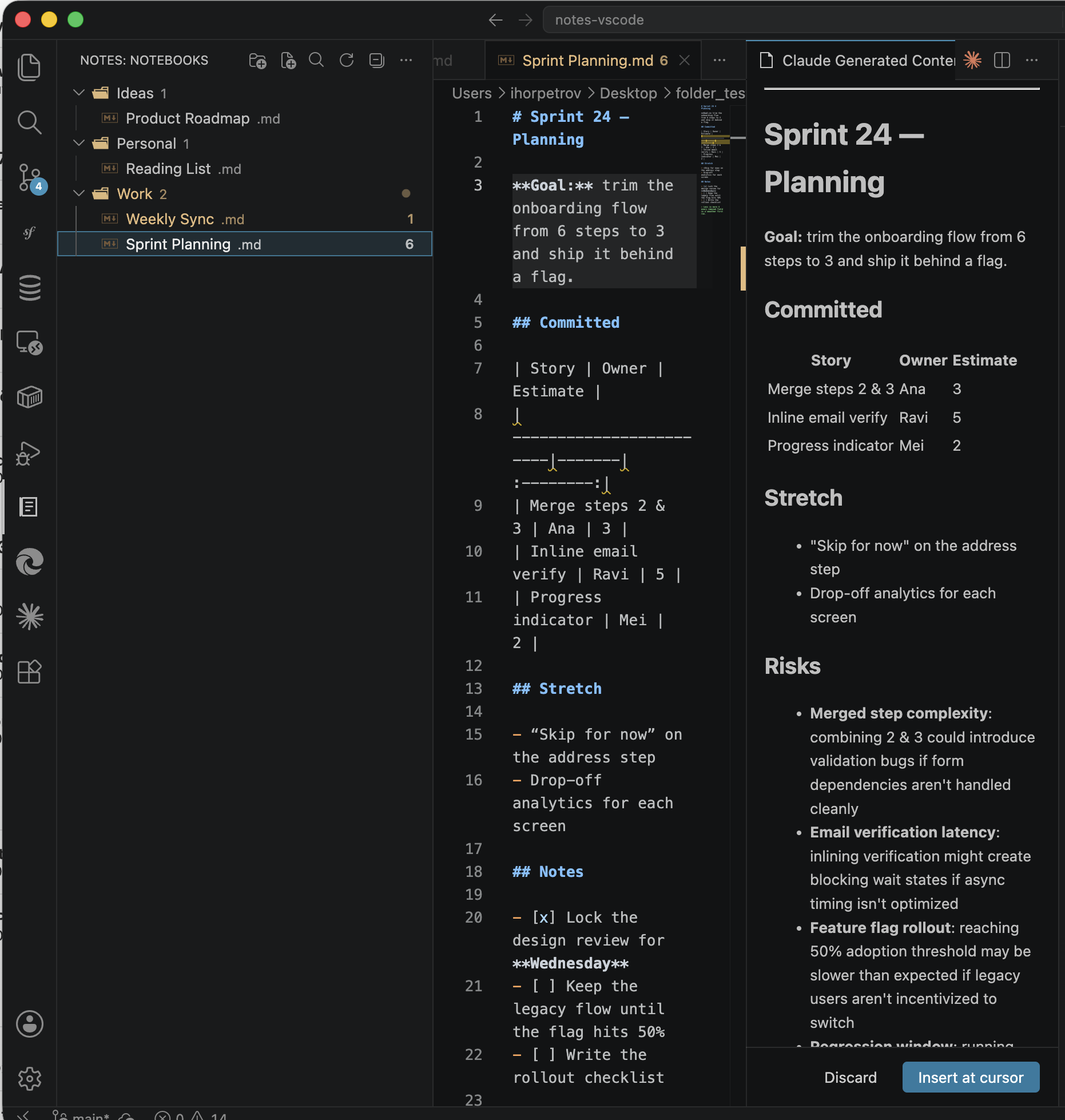
Task: Click 'Progress indicator' preview table cell
Action: point(830,446)
